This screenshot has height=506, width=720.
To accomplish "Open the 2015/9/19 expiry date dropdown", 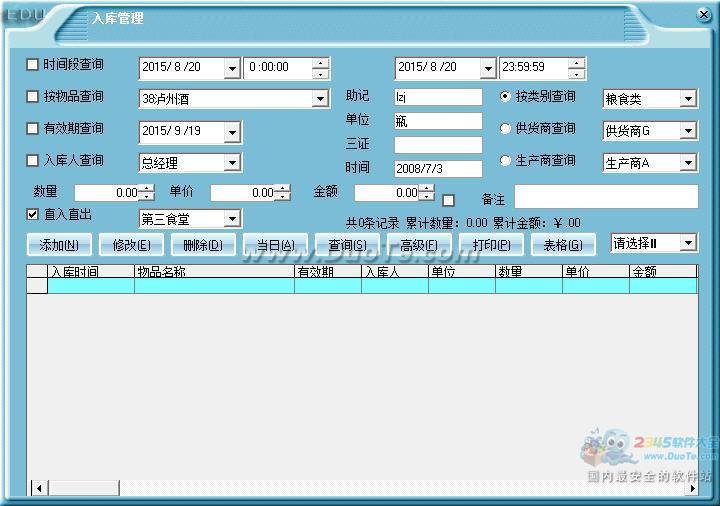I will coord(232,133).
